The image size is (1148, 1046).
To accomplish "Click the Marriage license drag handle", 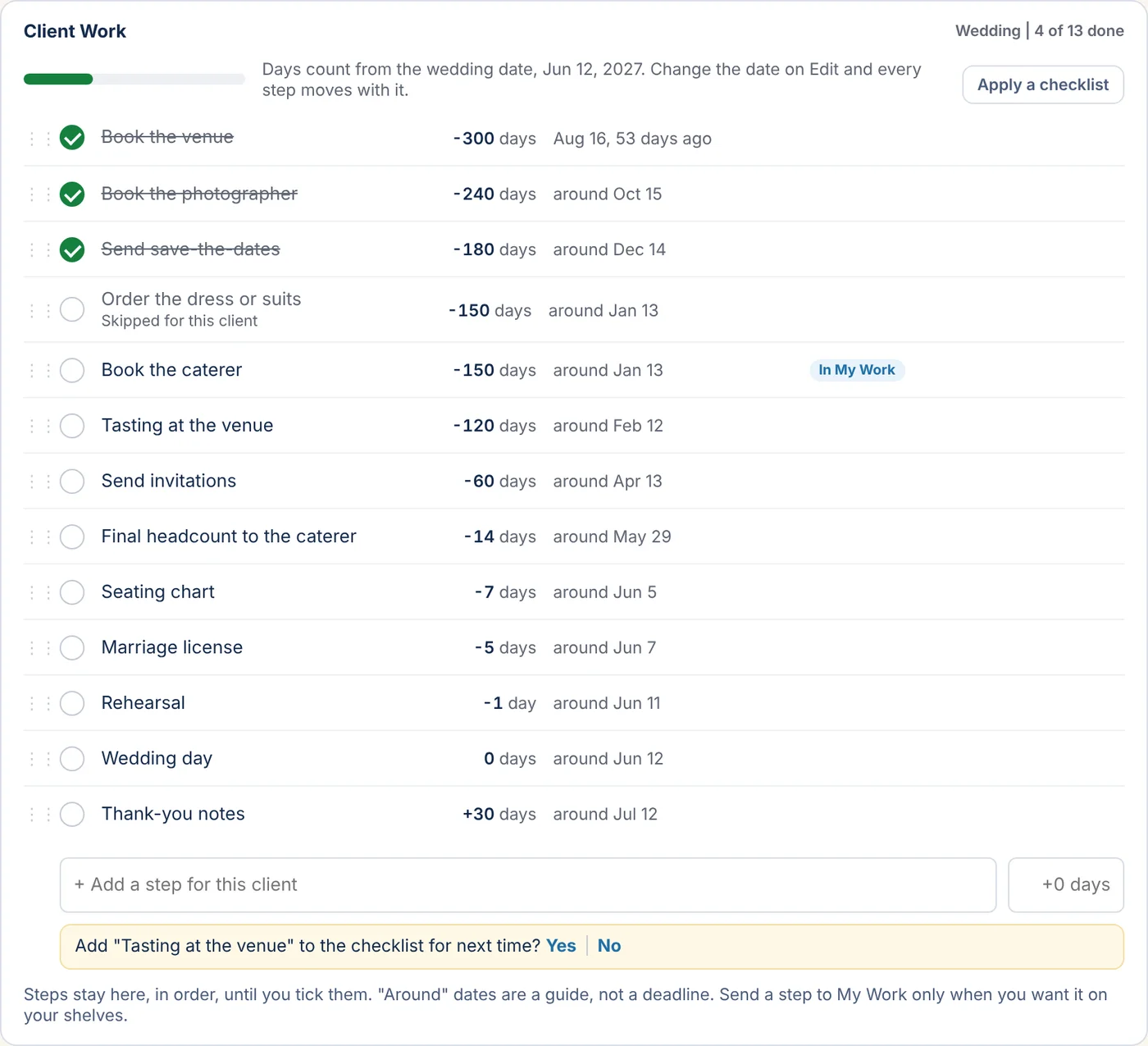I will [40, 648].
